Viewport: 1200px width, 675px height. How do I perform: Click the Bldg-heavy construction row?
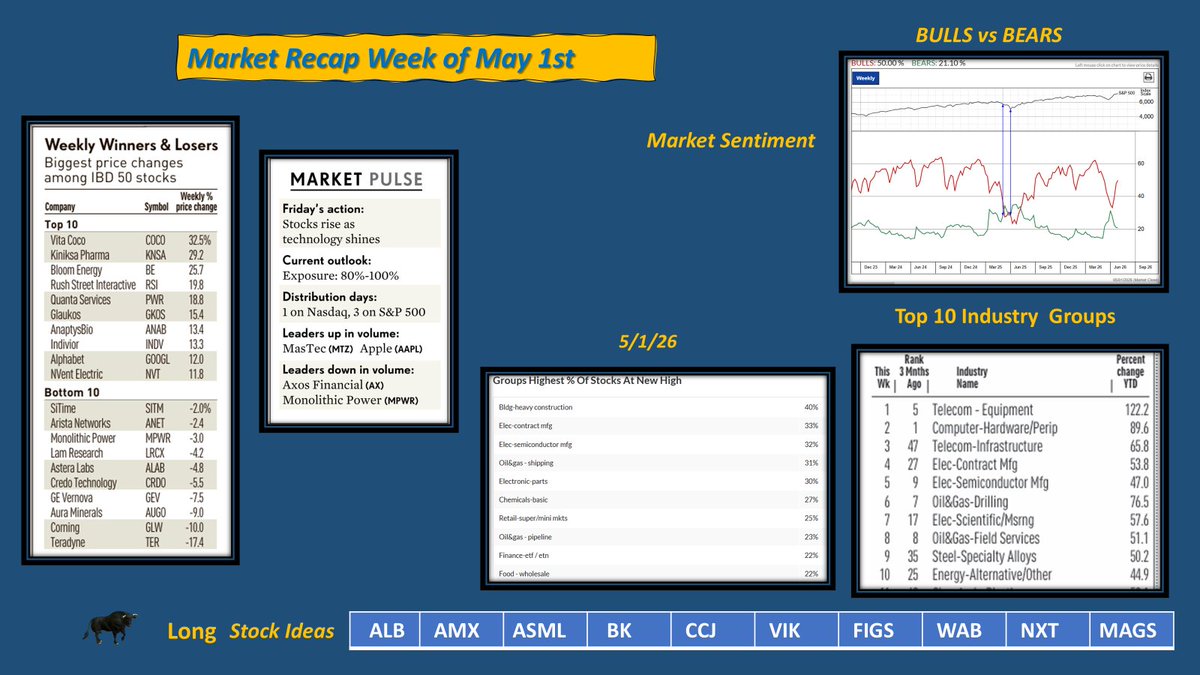click(658, 408)
